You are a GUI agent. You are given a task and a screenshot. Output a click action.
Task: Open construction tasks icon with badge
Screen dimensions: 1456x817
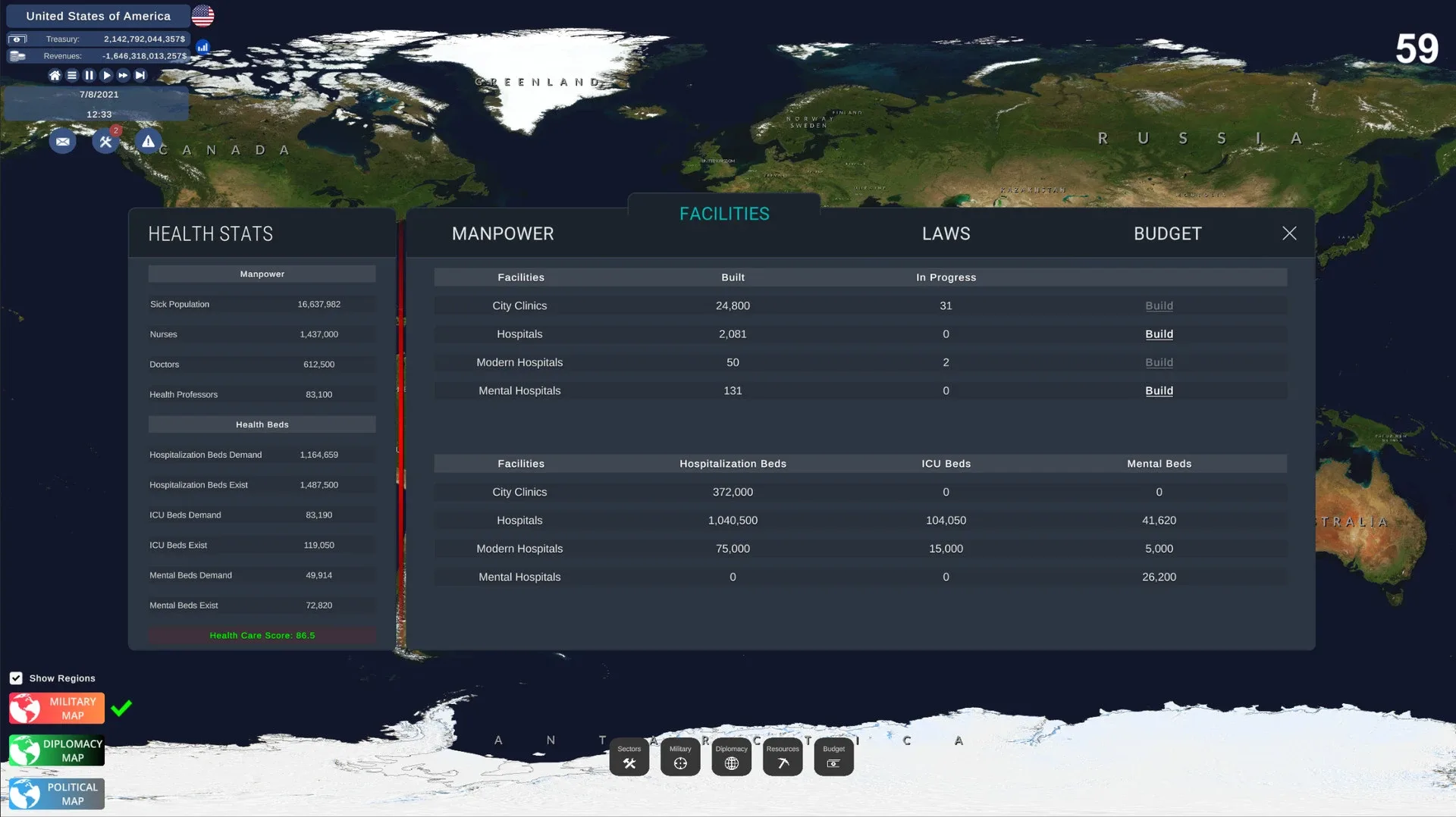click(x=105, y=142)
